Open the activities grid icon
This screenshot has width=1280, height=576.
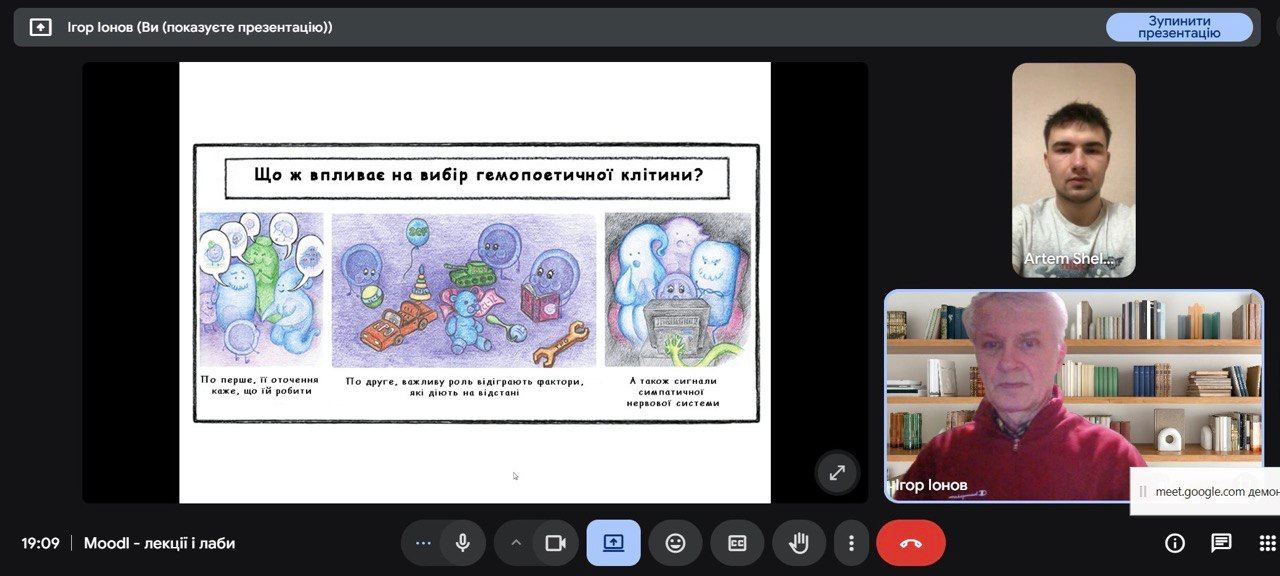(x=1267, y=543)
